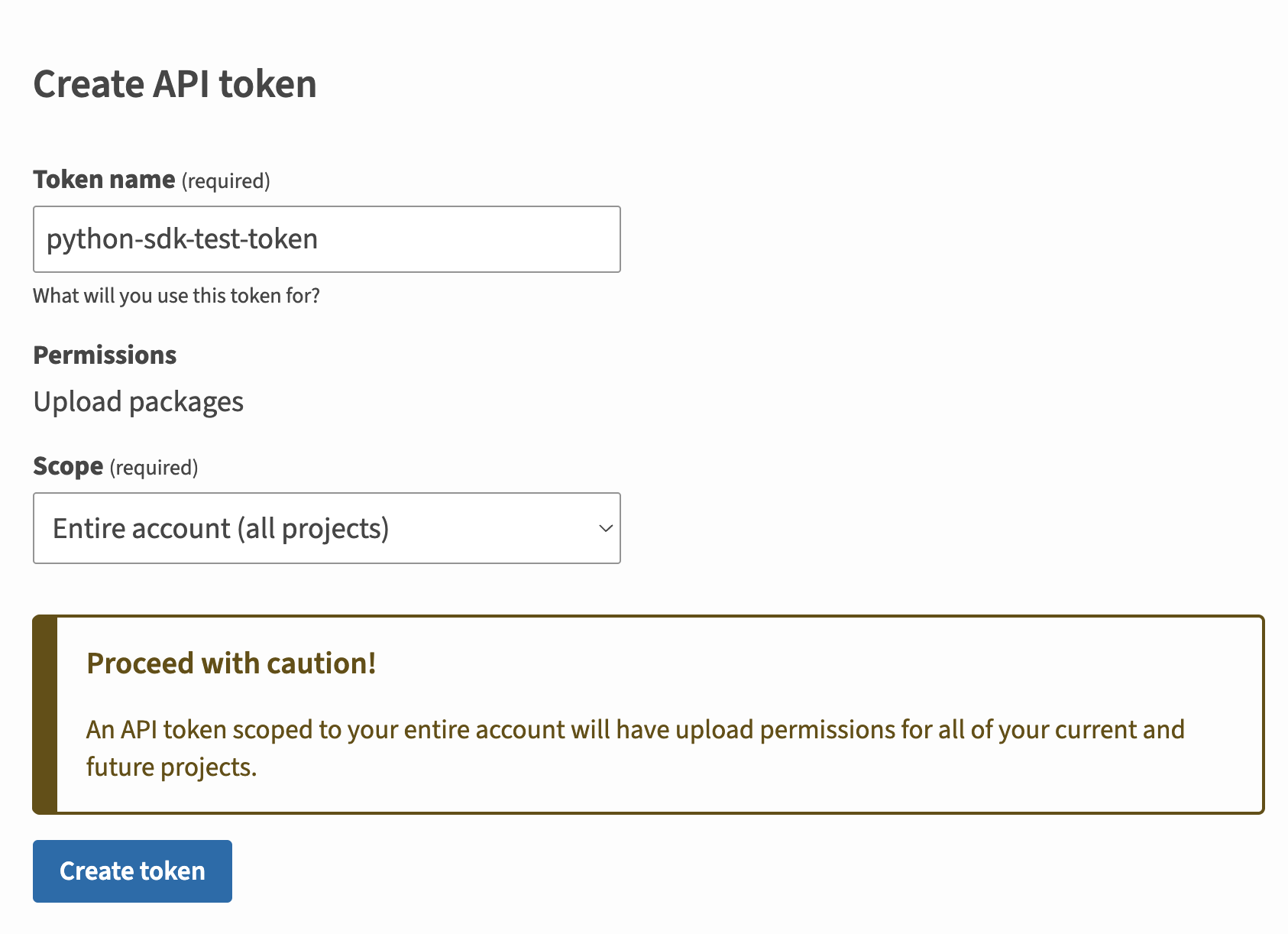This screenshot has height=934, width=1288.
Task: Click inside the Token name field
Action: 326,239
